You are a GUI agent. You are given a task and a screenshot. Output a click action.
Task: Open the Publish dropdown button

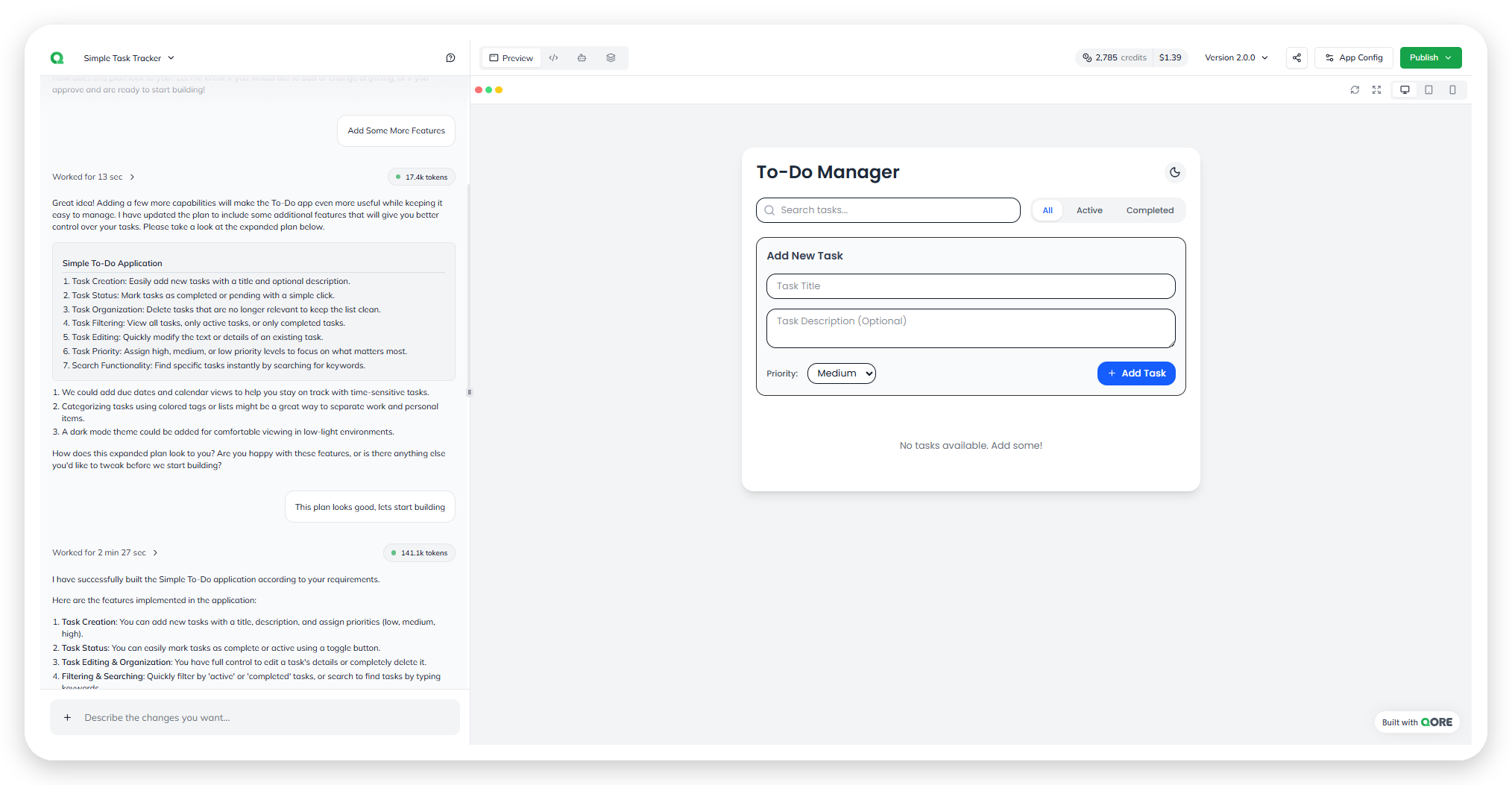[x=1431, y=57]
